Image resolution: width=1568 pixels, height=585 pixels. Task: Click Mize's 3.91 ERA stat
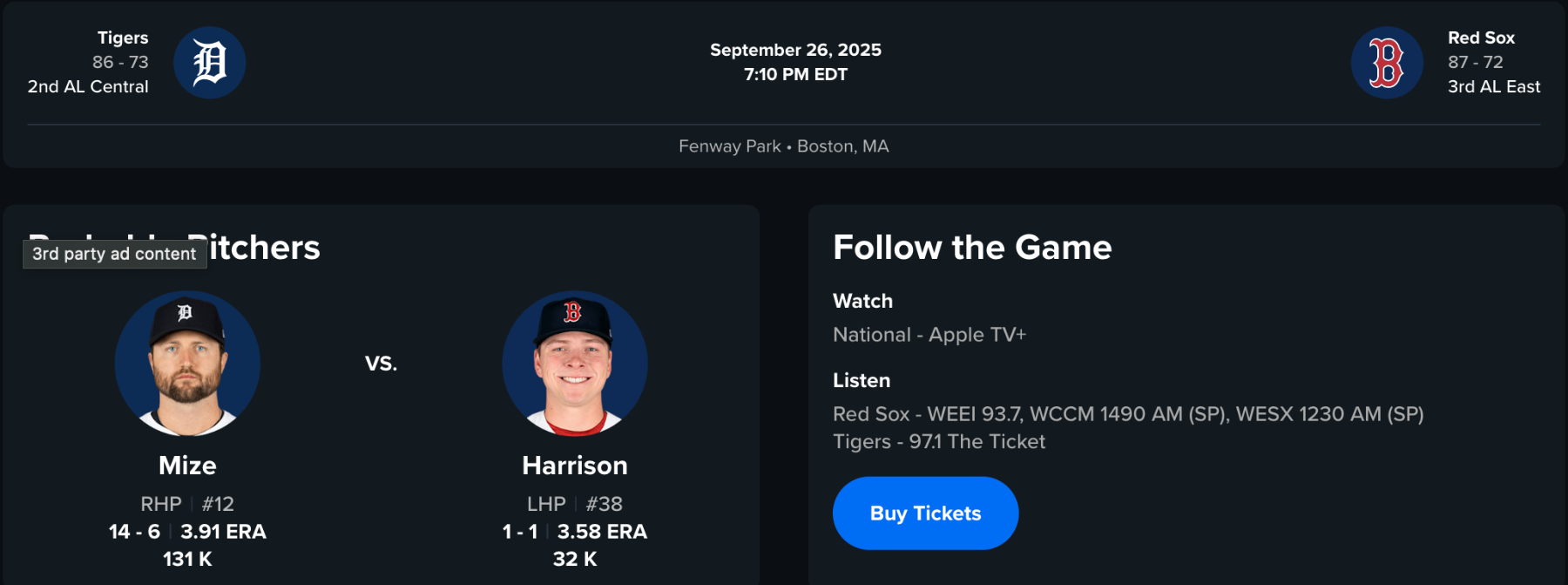tap(223, 532)
